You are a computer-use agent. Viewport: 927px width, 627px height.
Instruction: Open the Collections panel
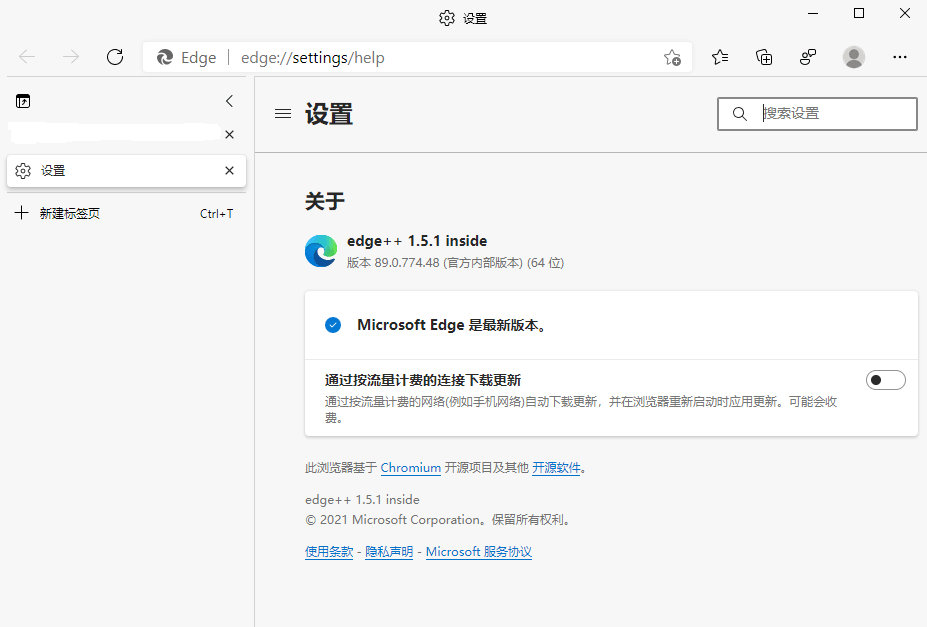764,57
